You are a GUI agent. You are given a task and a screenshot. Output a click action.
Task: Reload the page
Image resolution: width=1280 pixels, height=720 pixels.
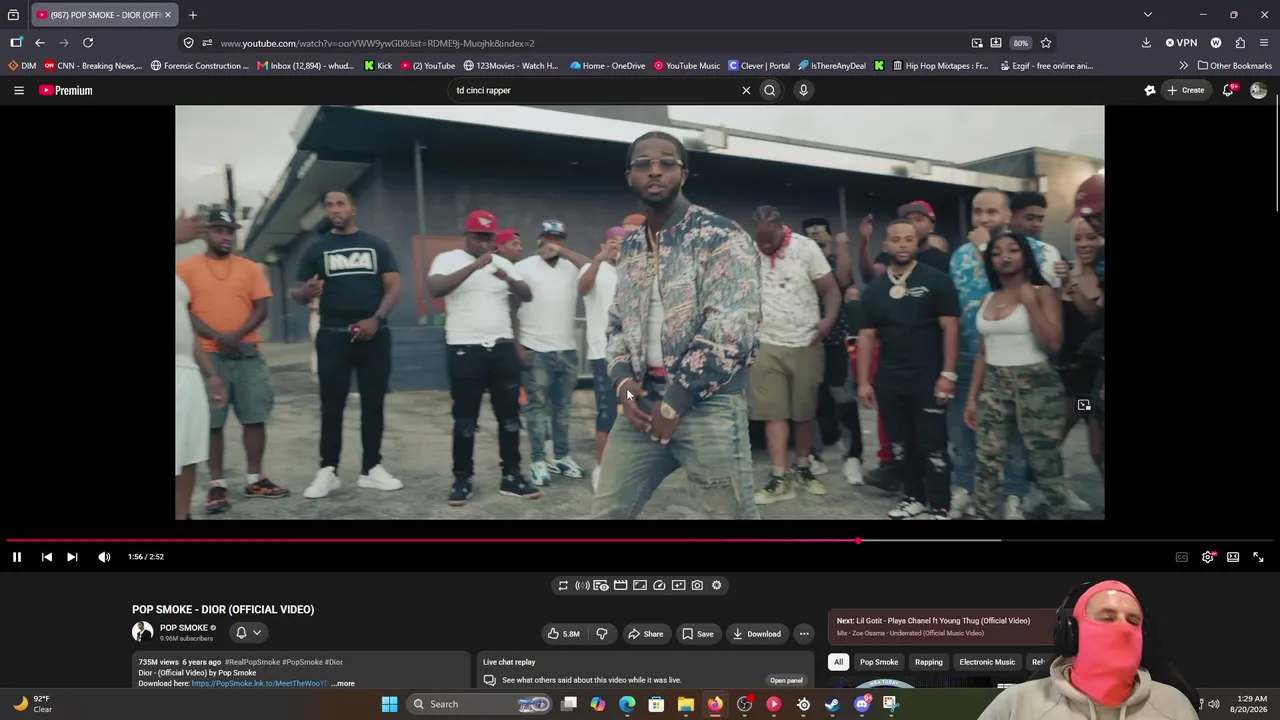click(88, 43)
